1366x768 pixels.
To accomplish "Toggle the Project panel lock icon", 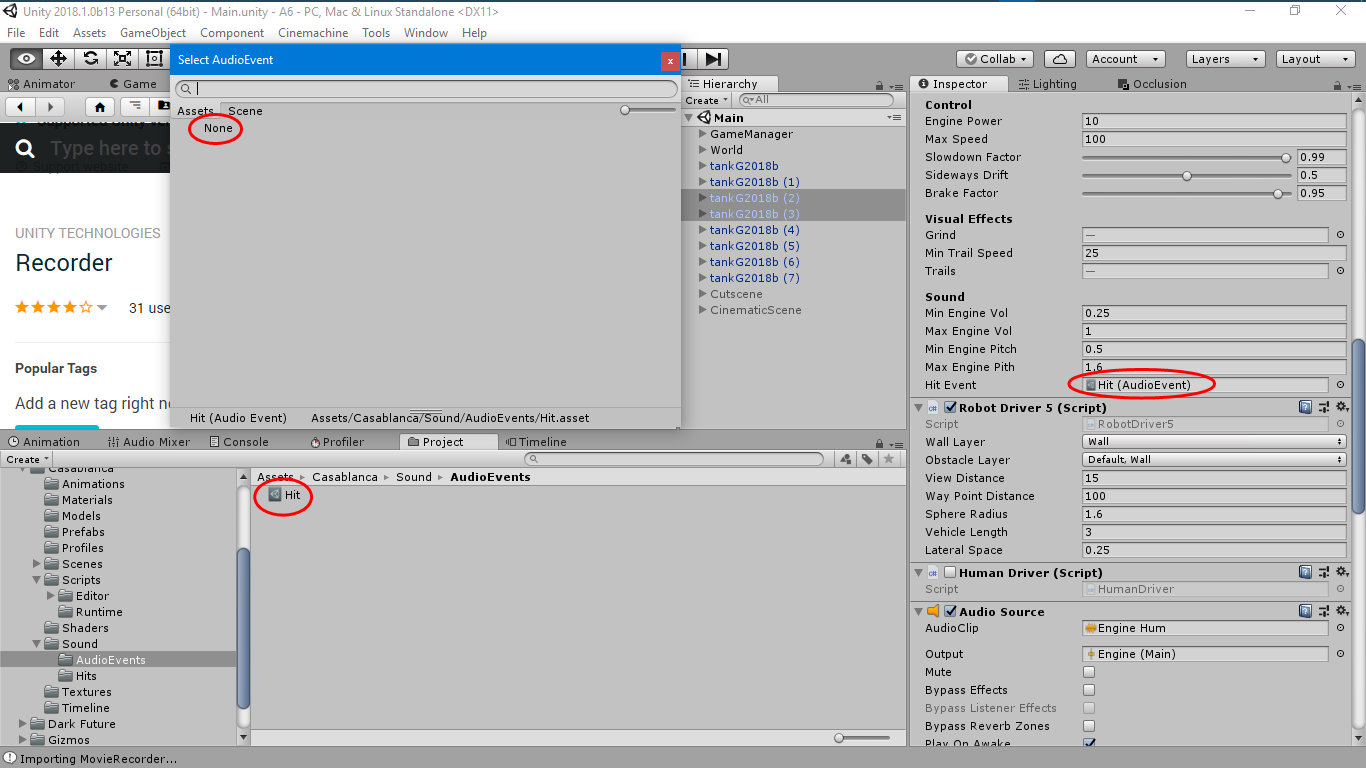I will pos(878,442).
